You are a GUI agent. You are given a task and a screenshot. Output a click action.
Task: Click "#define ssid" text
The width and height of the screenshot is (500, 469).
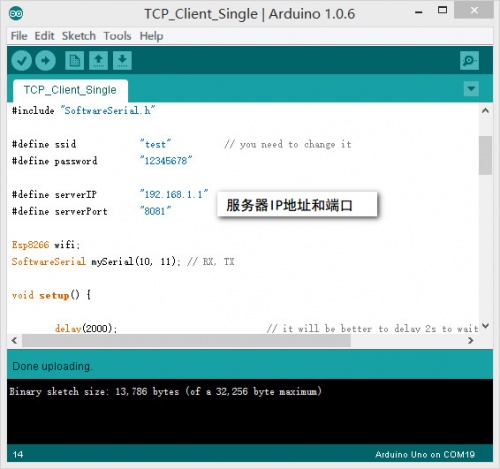coord(44,144)
